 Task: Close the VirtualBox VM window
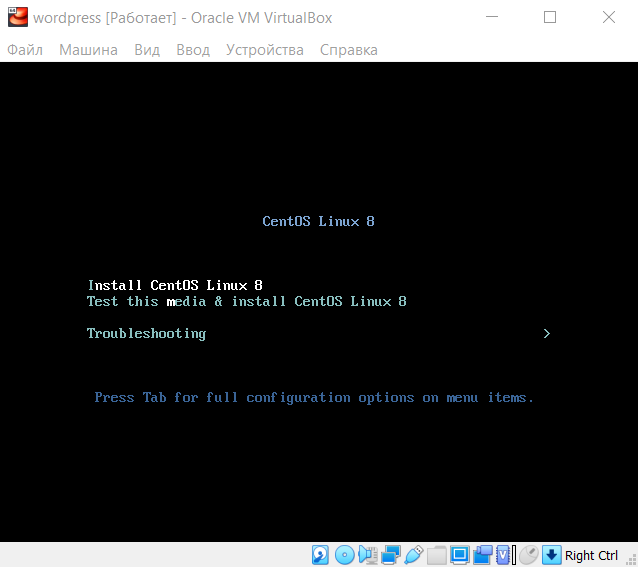coord(609,17)
